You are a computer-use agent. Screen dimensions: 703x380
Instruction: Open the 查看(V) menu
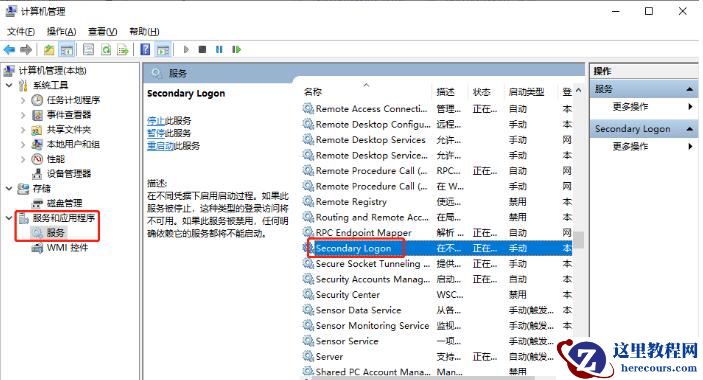103,31
